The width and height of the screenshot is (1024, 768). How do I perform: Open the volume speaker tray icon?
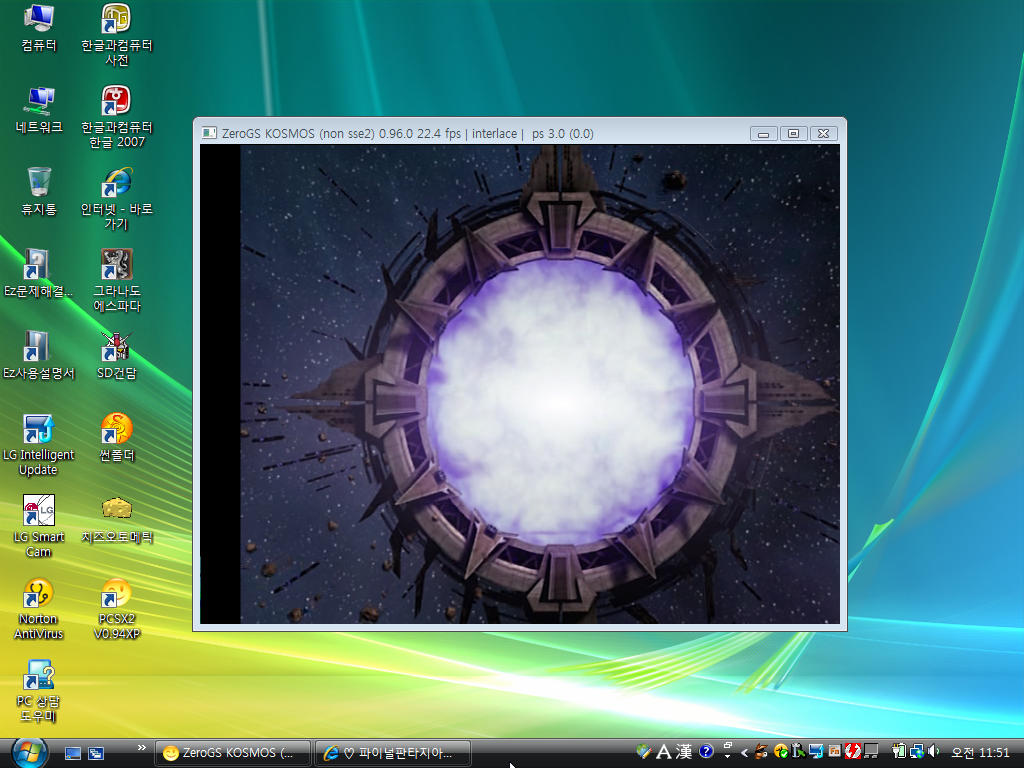click(934, 752)
